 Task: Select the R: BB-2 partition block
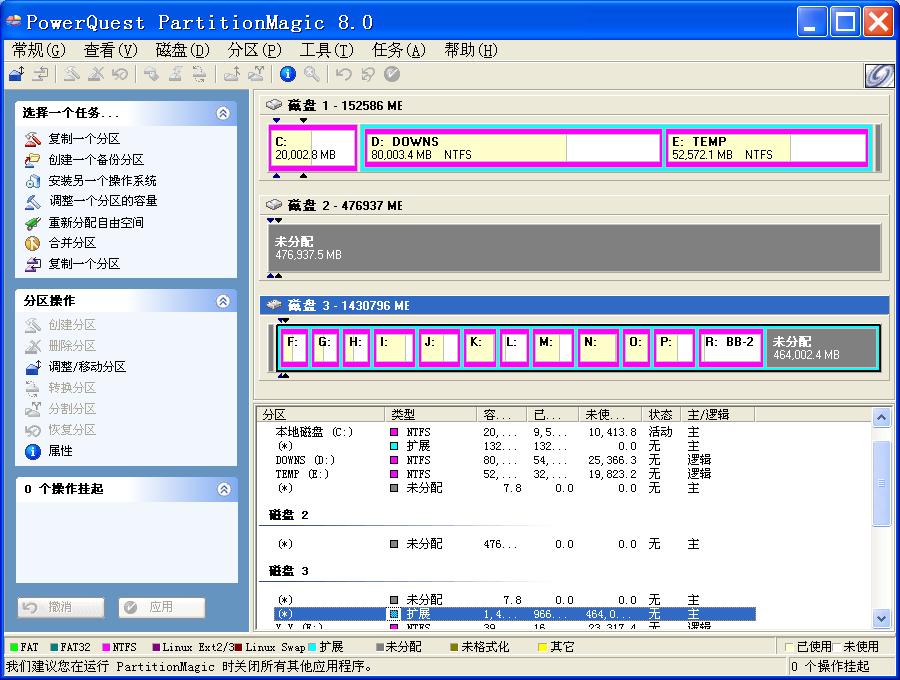[x=731, y=348]
